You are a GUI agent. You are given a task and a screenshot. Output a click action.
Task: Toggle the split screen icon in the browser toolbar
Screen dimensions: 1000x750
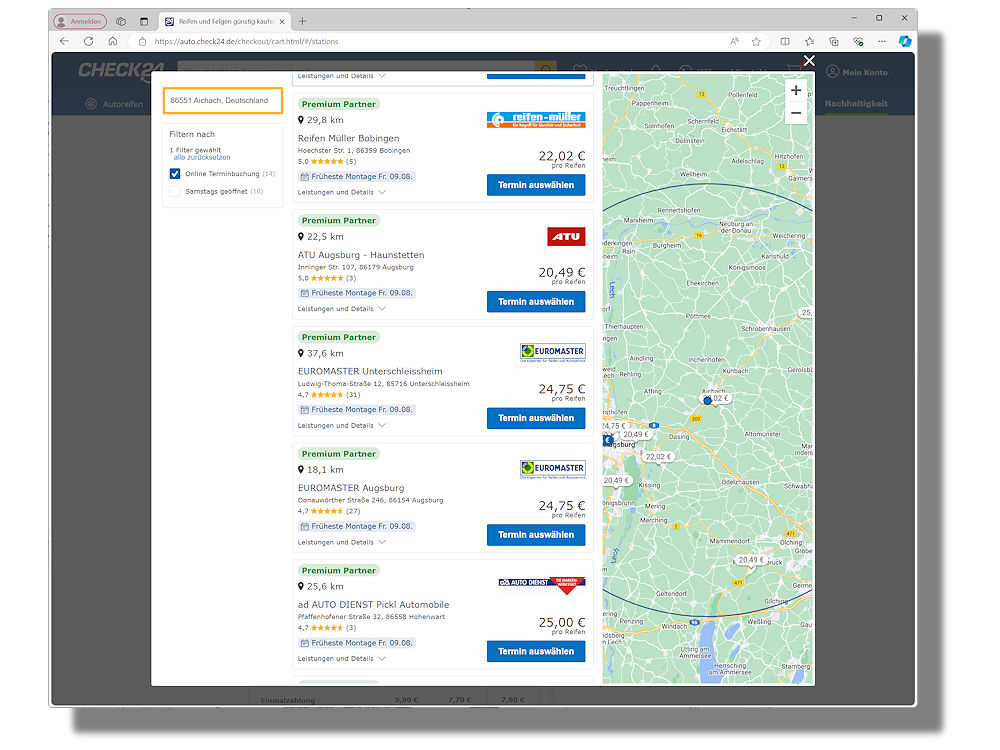point(785,41)
